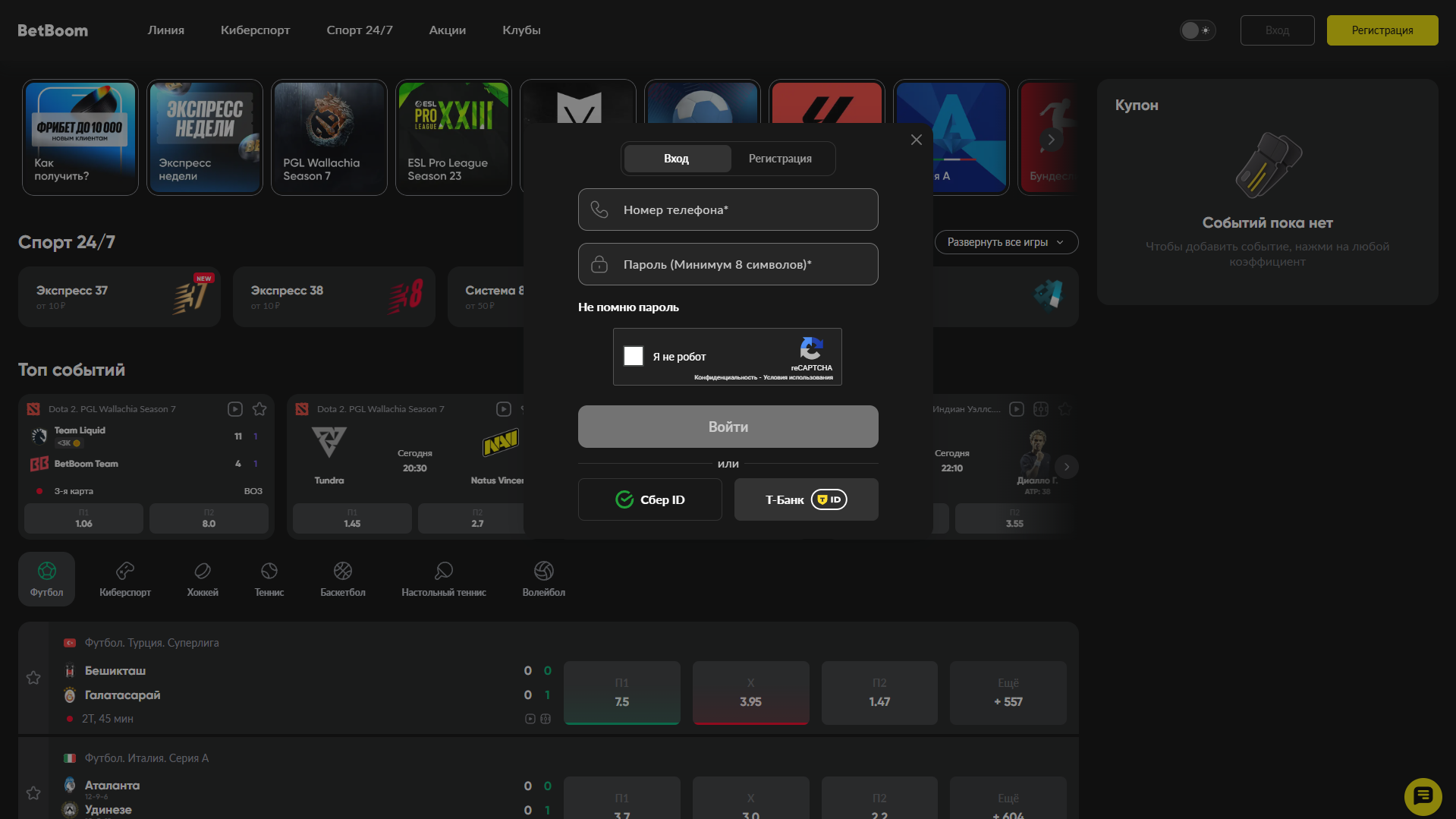This screenshot has height=819, width=1456.
Task: Pick П2 1.47 for Галатасарай
Action: point(879,693)
